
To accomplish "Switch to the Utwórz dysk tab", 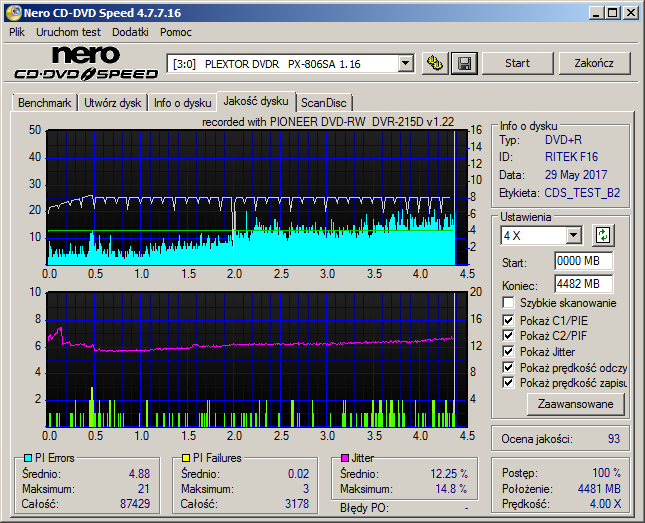I will [112, 103].
